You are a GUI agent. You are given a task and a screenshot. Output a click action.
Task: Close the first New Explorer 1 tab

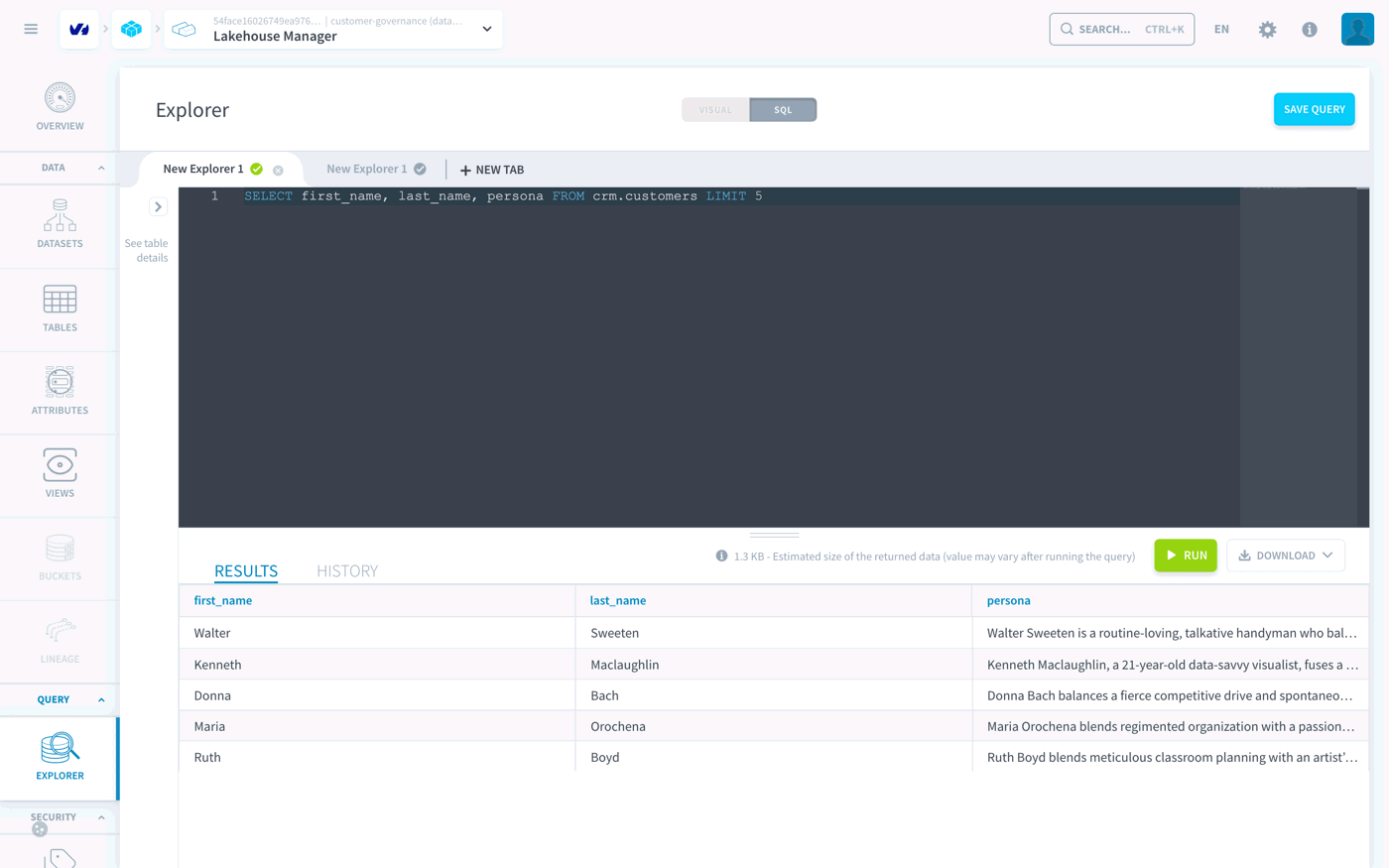coord(278,171)
